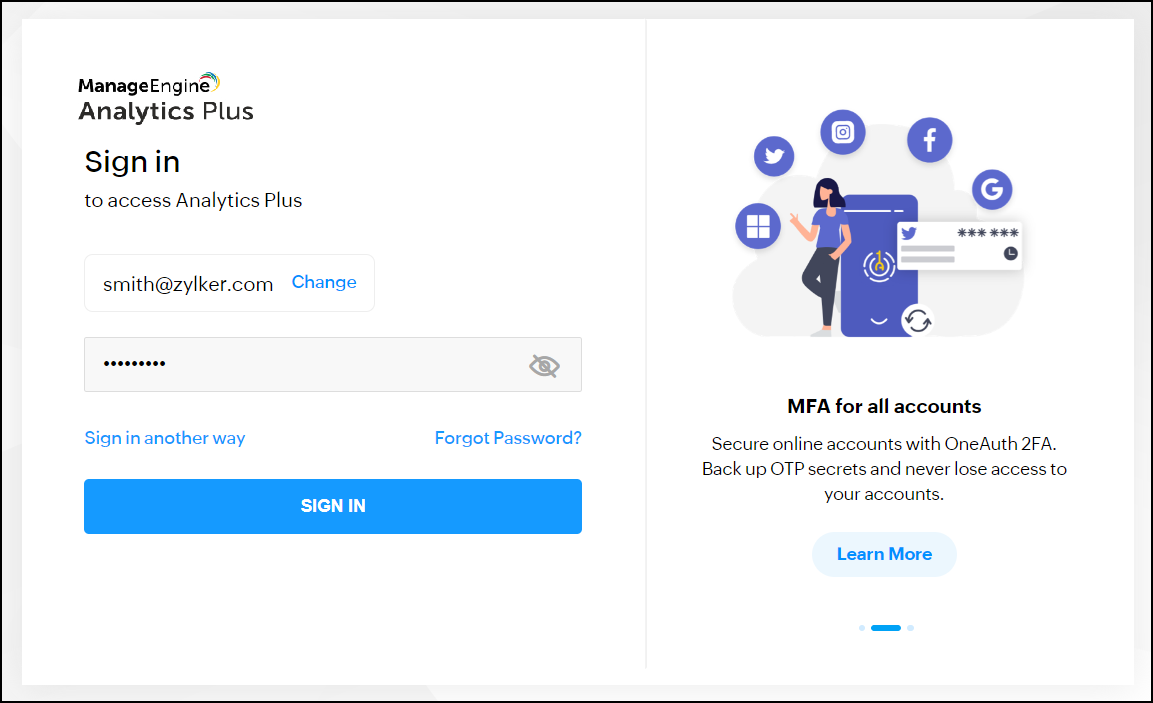Toggle password visibility eye icon
The image size is (1153, 703).
pos(544,365)
